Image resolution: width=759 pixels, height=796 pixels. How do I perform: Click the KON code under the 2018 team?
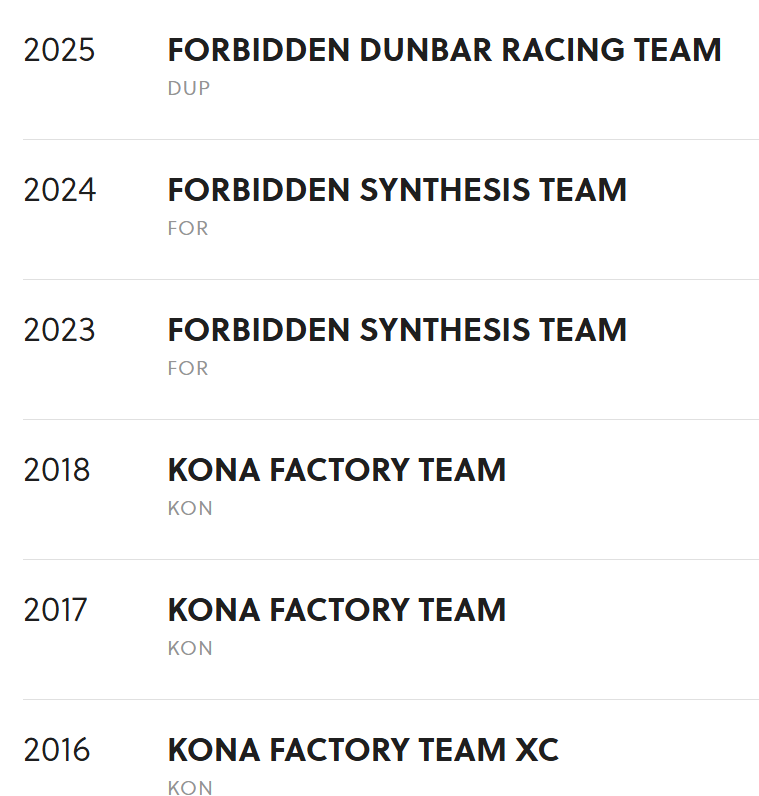coord(190,508)
